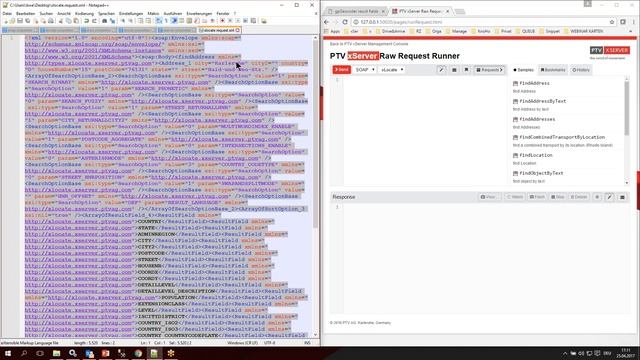This screenshot has height=360, width=640.
Task: Close the PTV xServer Raw Request tab
Action: 447,11
